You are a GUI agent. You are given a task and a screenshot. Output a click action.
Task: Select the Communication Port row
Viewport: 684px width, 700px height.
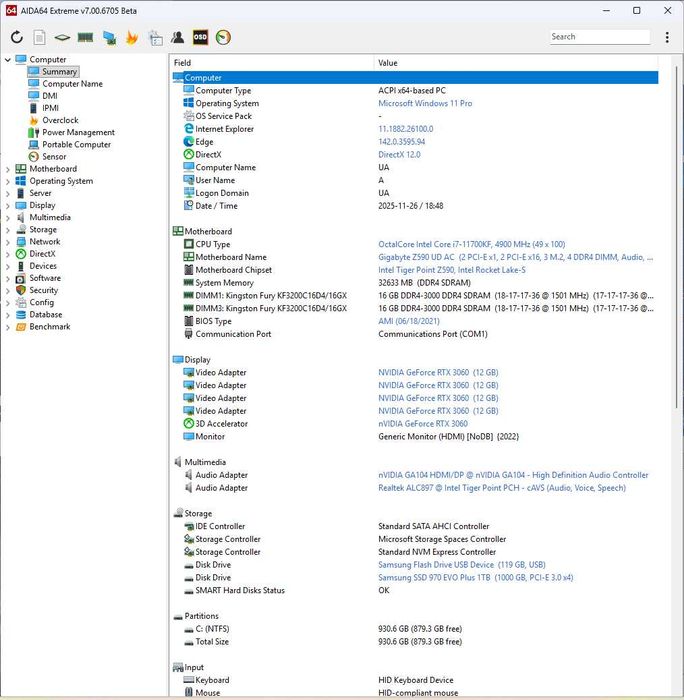pyautogui.click(x=415, y=334)
